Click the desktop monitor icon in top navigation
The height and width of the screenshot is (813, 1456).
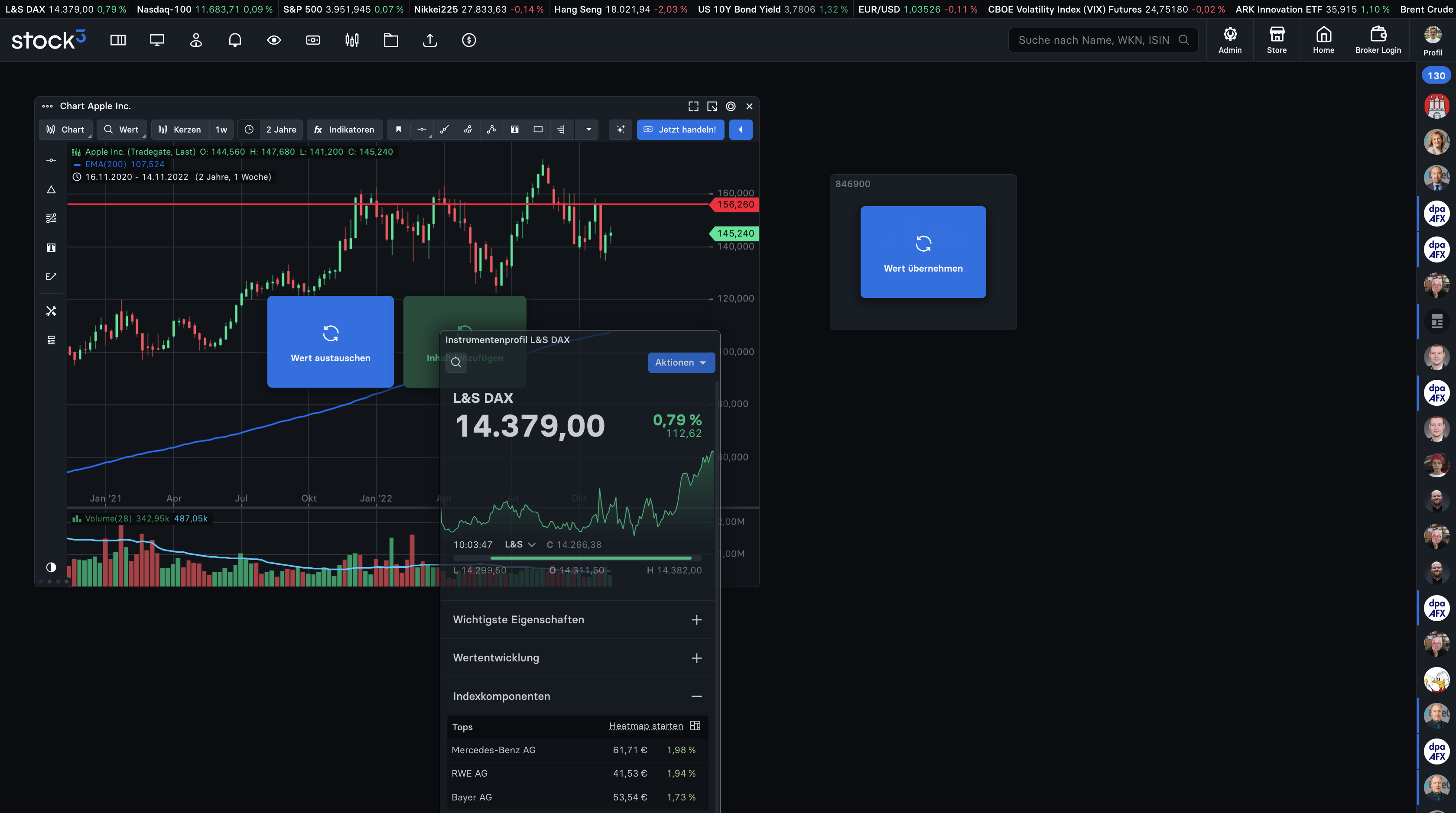click(156, 40)
